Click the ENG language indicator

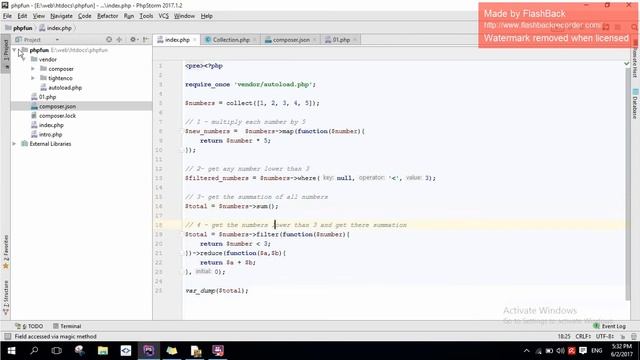(x=597, y=351)
